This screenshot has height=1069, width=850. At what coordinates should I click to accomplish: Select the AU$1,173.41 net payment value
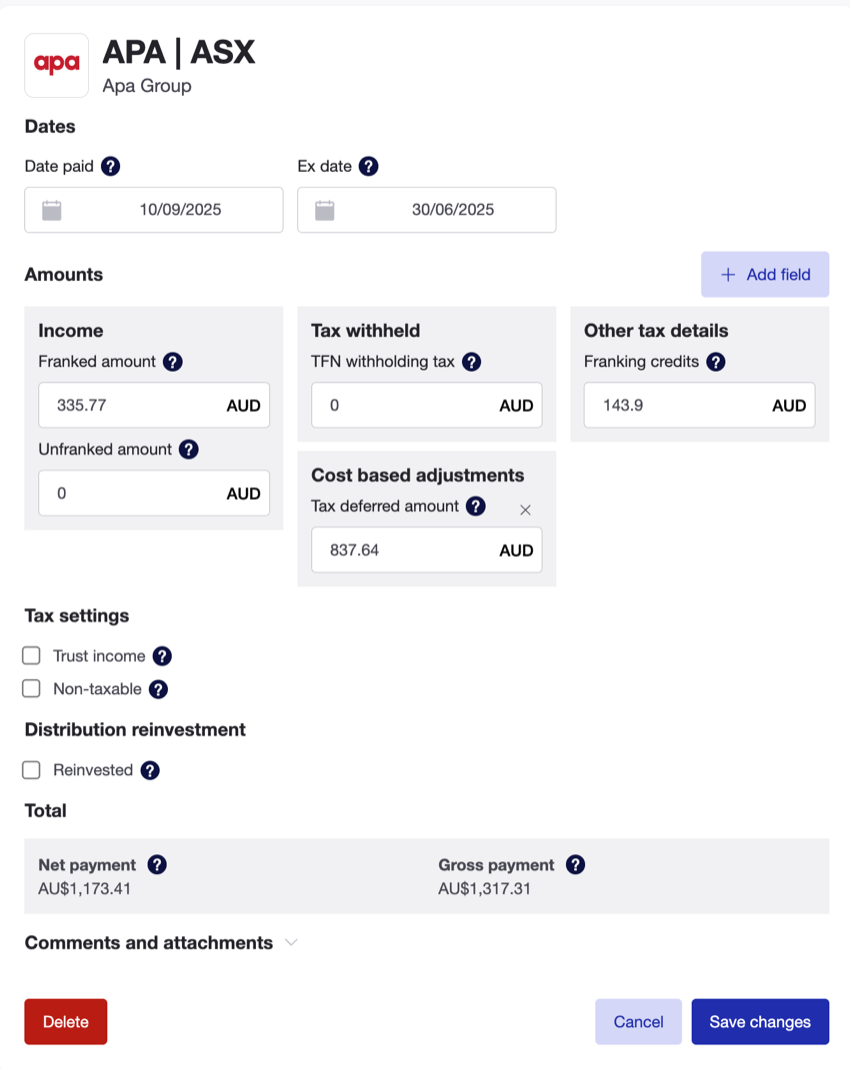click(85, 889)
